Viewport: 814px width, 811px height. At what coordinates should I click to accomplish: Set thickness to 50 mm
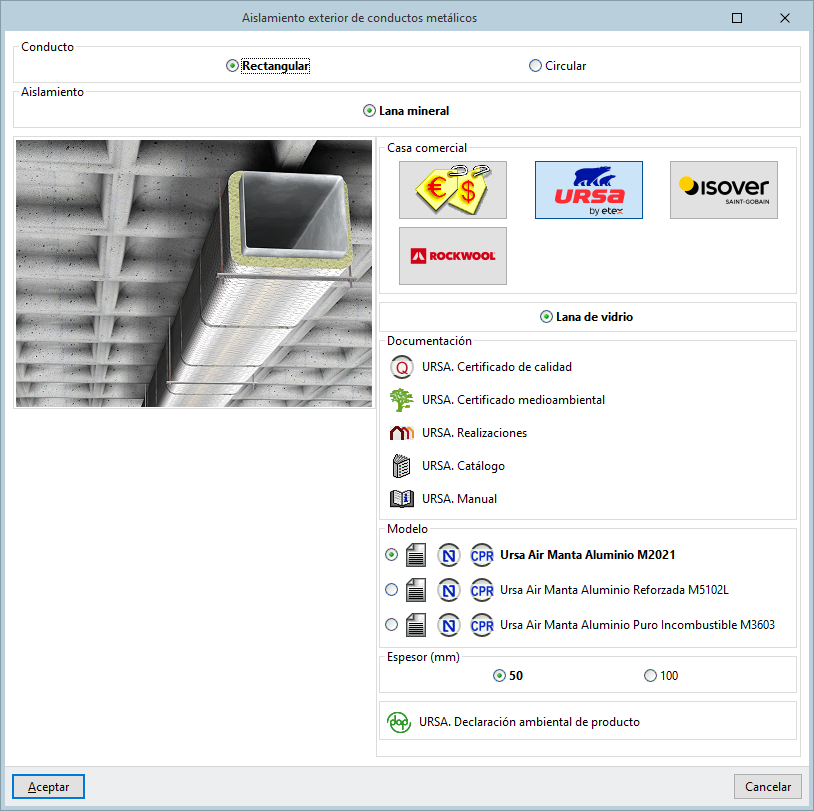click(508, 675)
